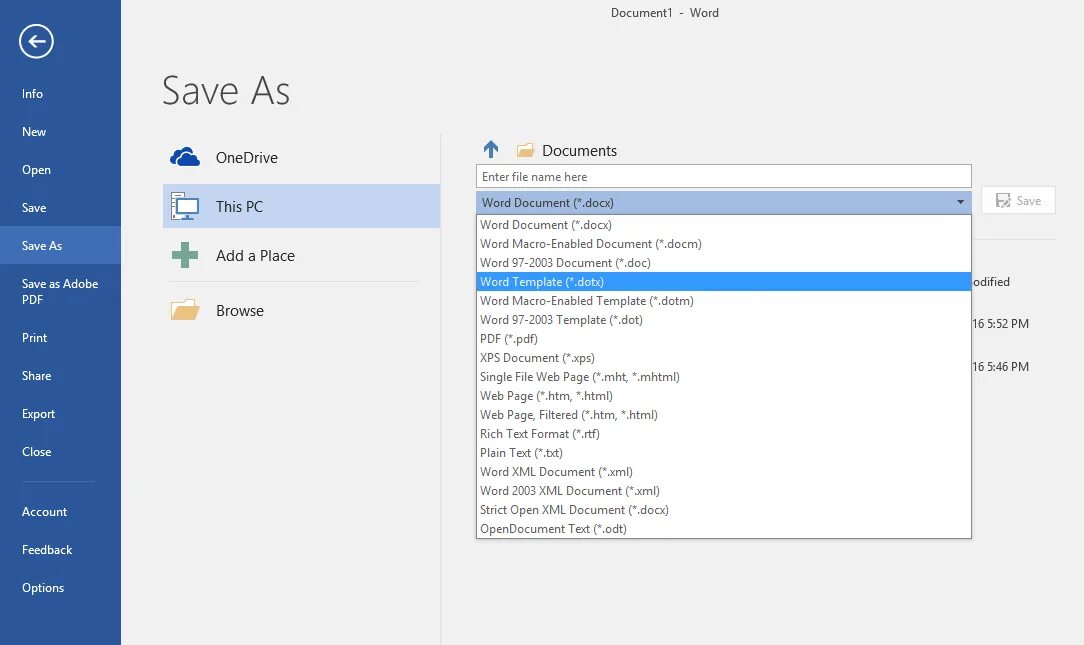Pick Rich Text Format (*.rtf) option

[538, 434]
